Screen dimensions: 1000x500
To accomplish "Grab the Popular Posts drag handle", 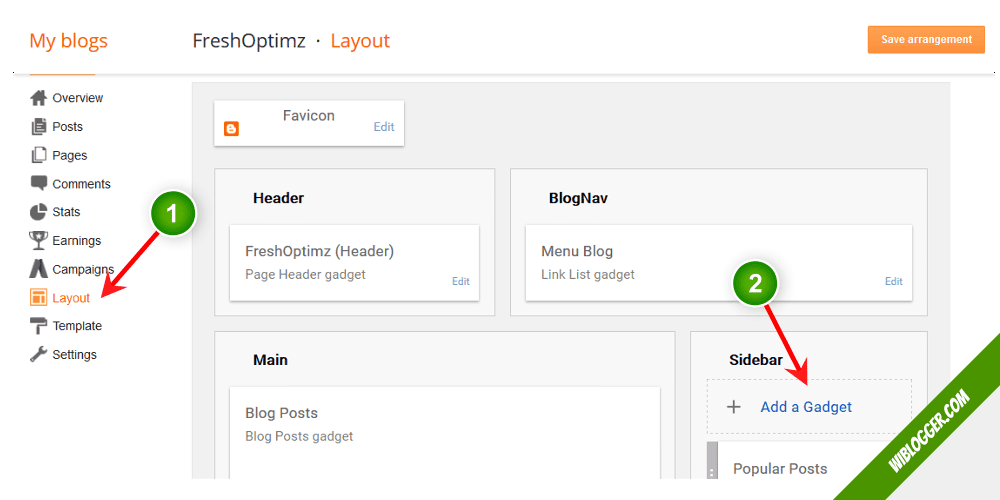I will (x=712, y=460).
